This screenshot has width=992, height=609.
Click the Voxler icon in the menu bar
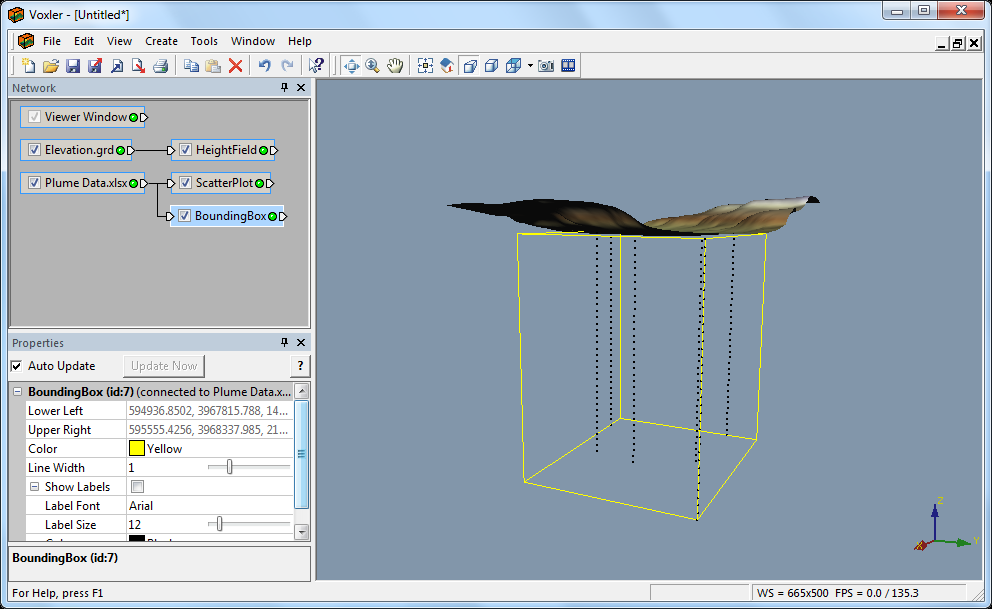26,41
